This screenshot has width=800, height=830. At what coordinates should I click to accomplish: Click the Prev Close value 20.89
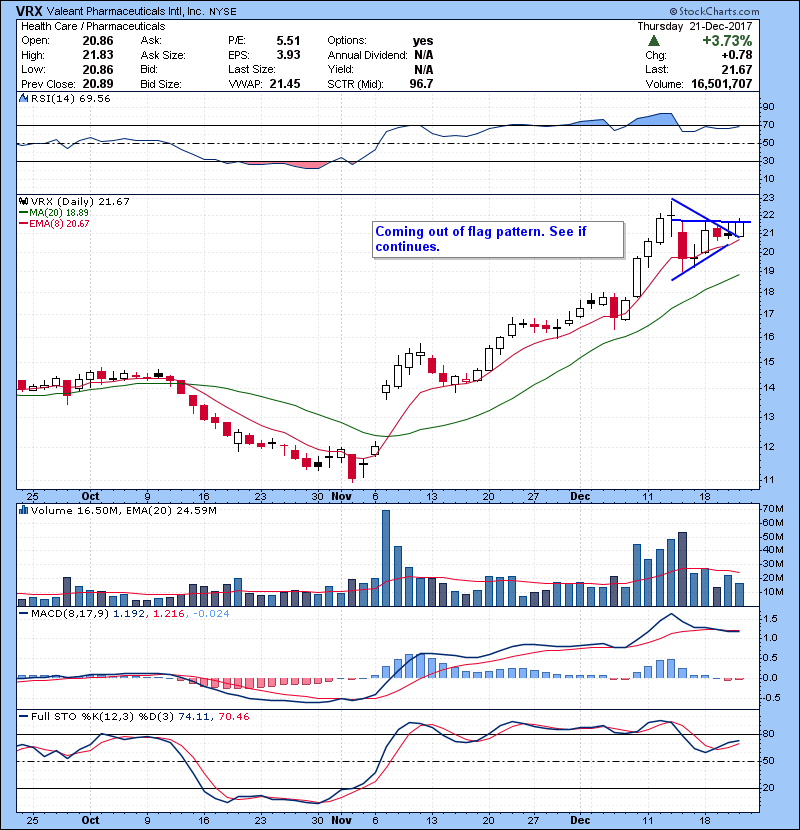pos(98,84)
